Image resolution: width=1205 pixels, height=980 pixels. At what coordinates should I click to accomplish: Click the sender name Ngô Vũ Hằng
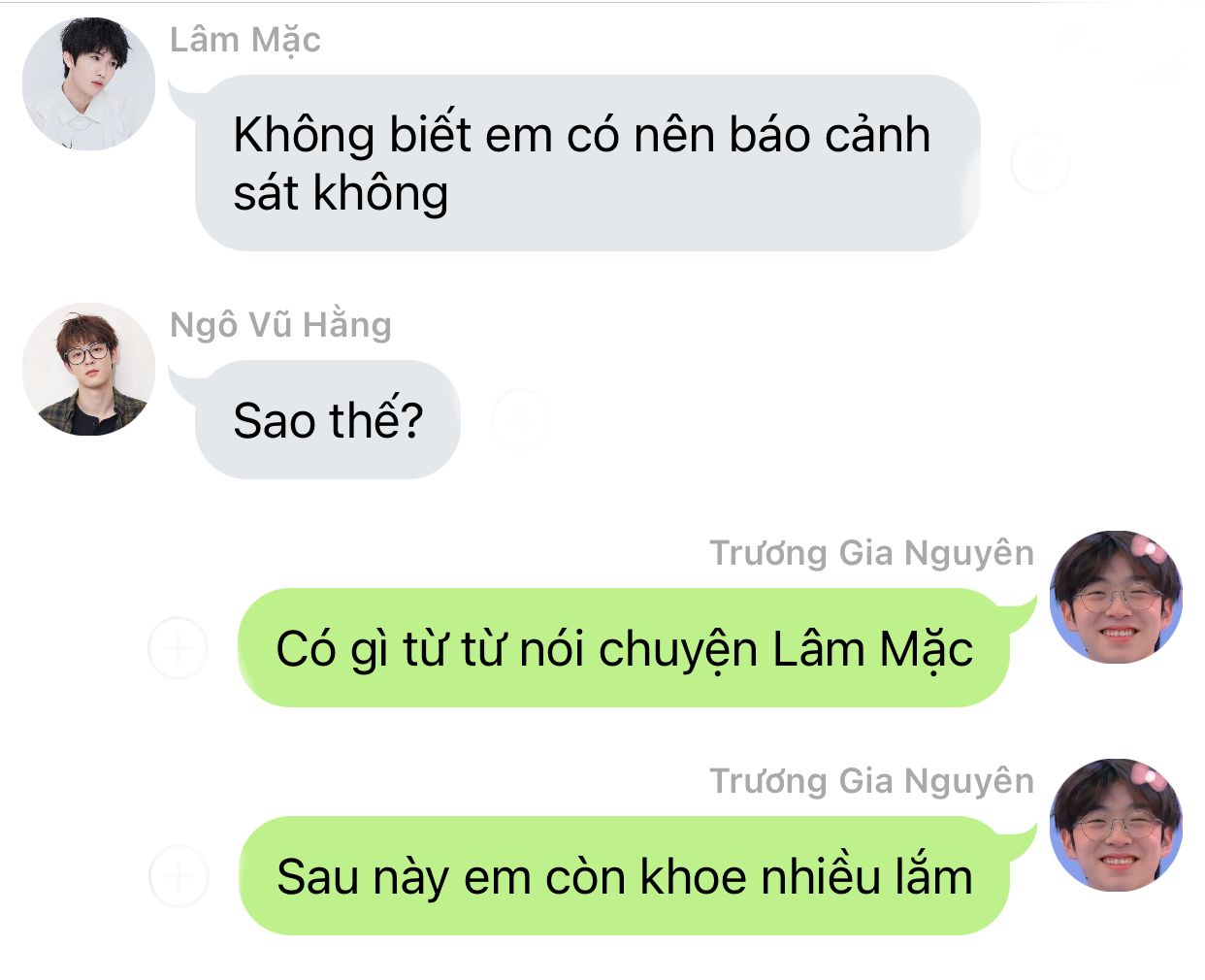coord(280,325)
